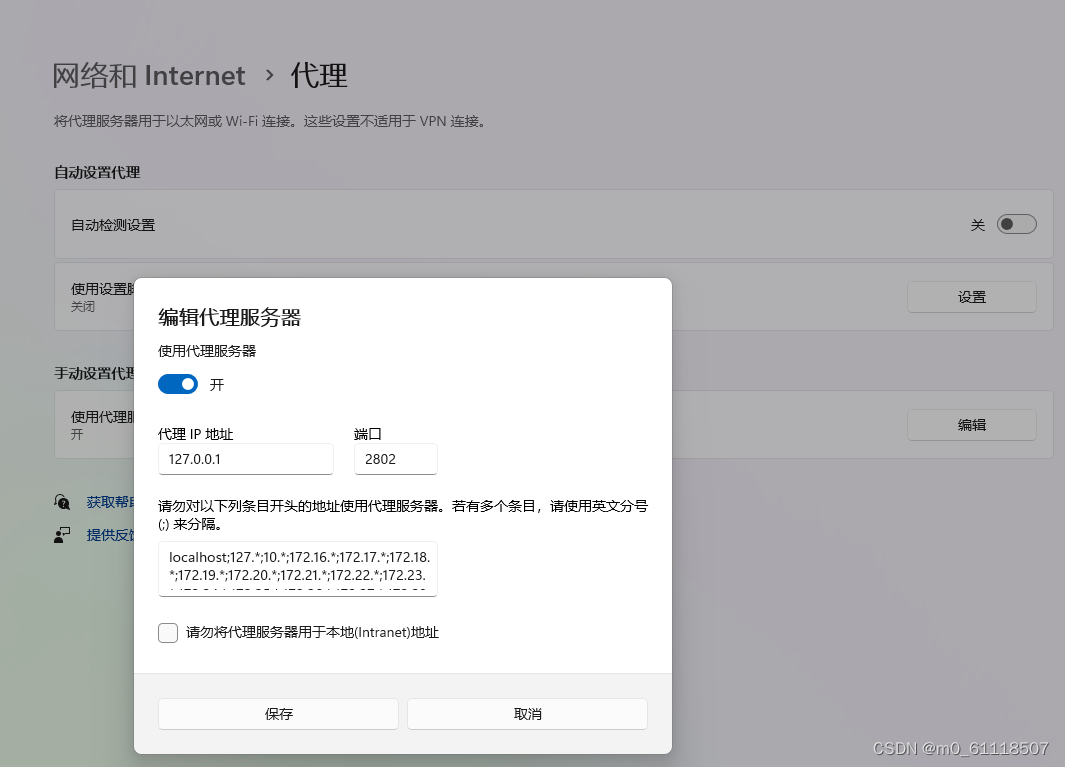Click the 端口 field showing 2802
1065x767 pixels.
point(395,459)
